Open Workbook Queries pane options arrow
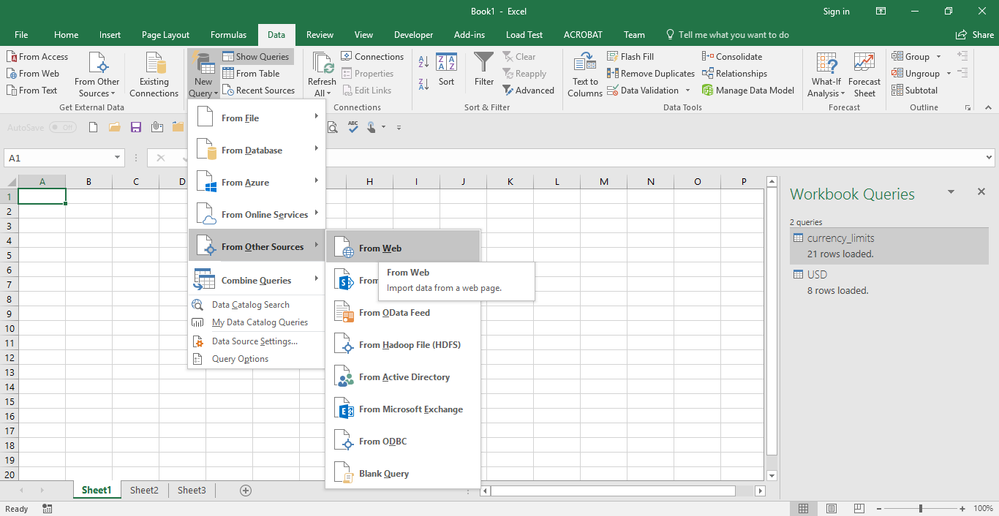The height and width of the screenshot is (516, 999). pyautogui.click(x=951, y=192)
